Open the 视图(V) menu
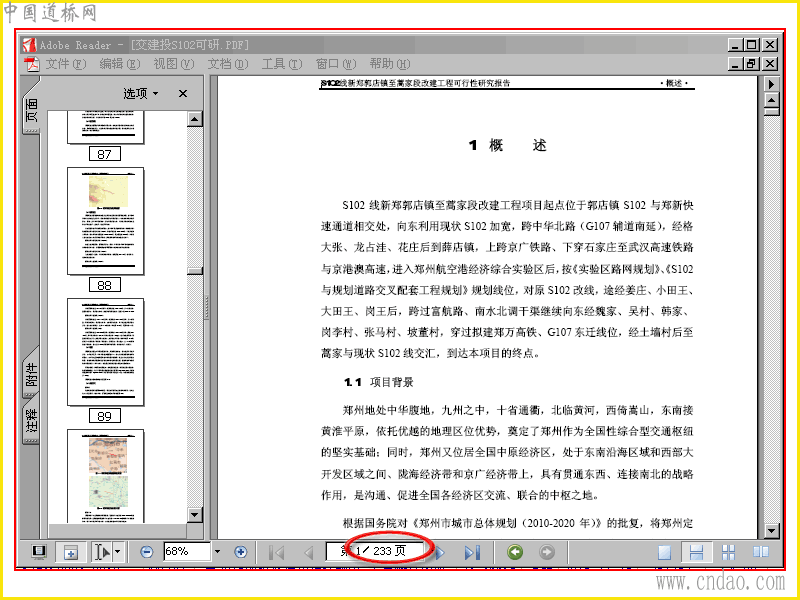 [174, 64]
